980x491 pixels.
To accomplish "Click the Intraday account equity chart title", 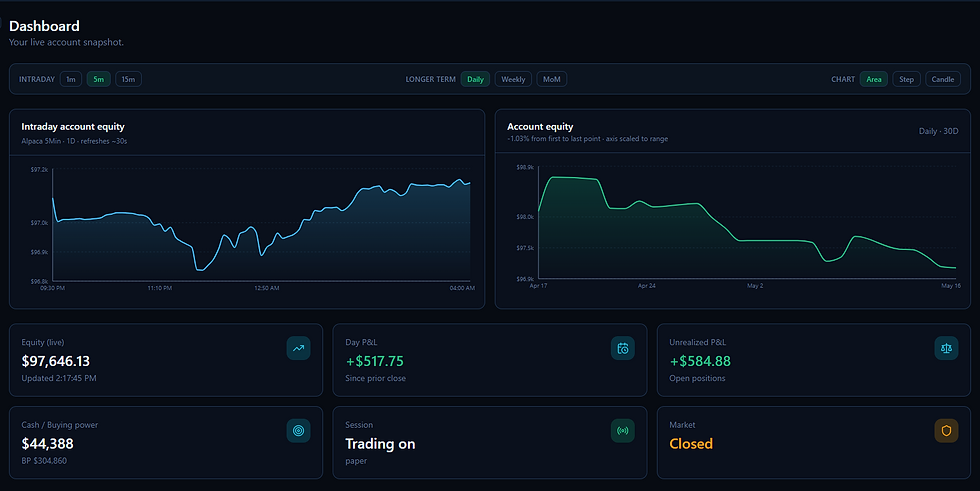I will point(73,127).
